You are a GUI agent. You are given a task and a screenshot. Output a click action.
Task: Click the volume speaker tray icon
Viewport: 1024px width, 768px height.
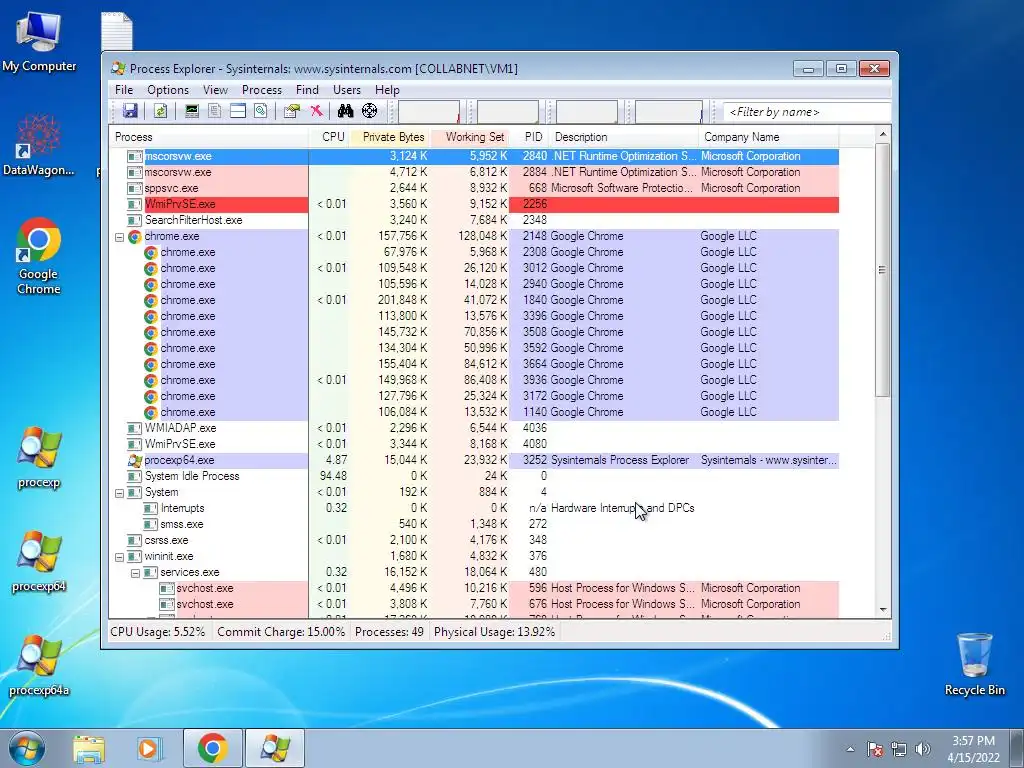coord(923,749)
